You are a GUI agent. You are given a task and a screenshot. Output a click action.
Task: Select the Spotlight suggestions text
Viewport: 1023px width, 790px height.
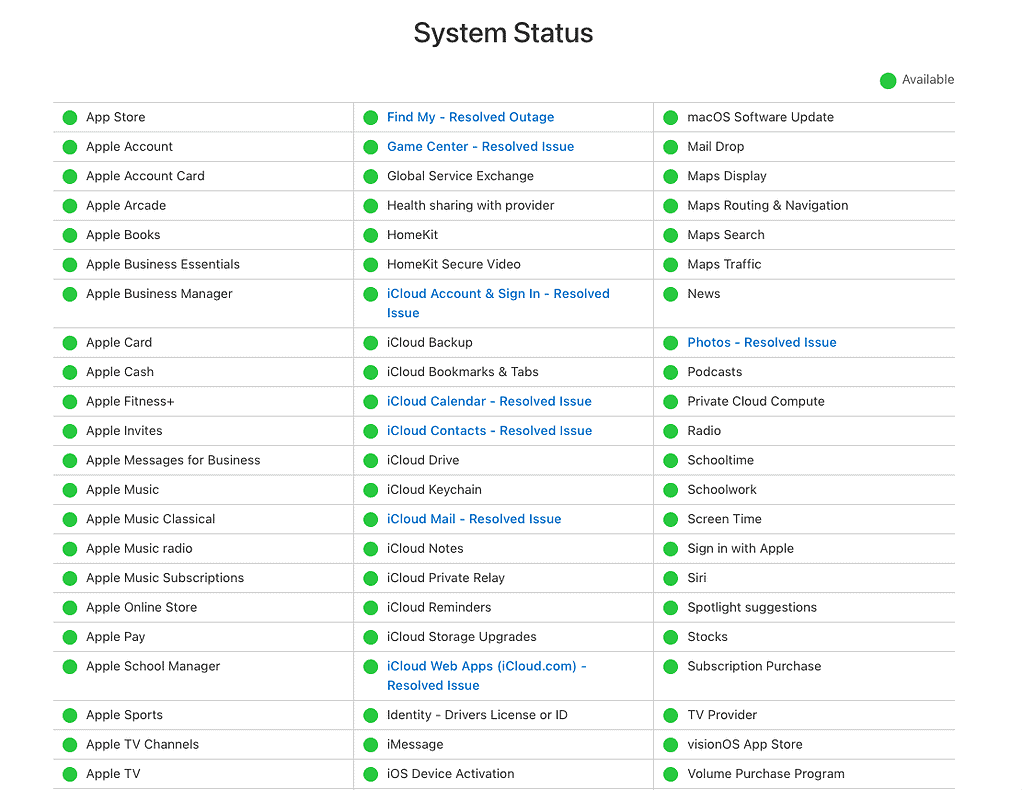click(x=752, y=607)
